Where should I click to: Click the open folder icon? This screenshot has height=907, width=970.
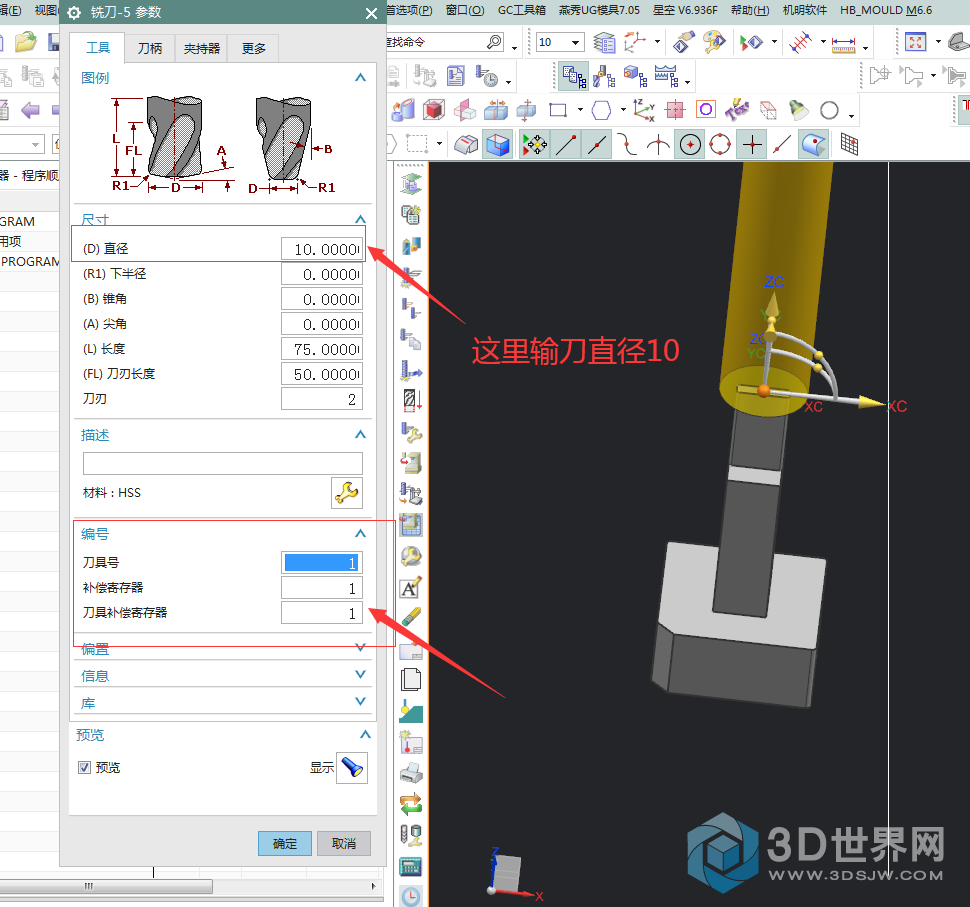tap(25, 42)
